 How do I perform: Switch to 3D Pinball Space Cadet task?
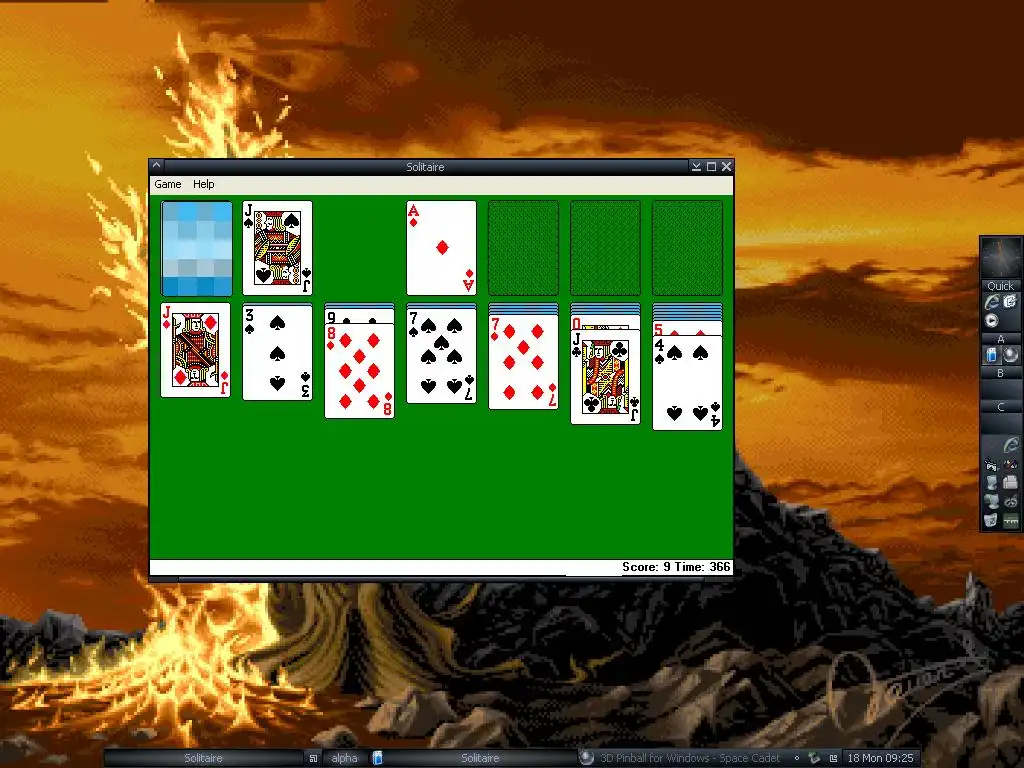(x=682, y=758)
